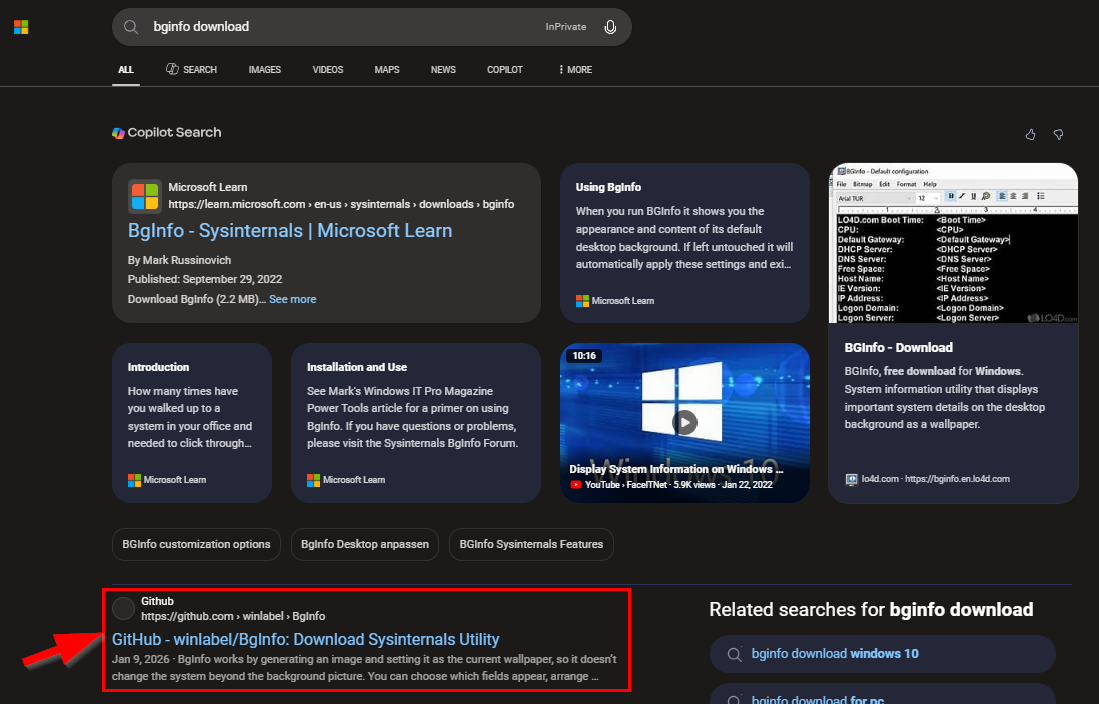Screen dimensions: 1099x704
Task: Open the Images tab
Action: click(264, 70)
